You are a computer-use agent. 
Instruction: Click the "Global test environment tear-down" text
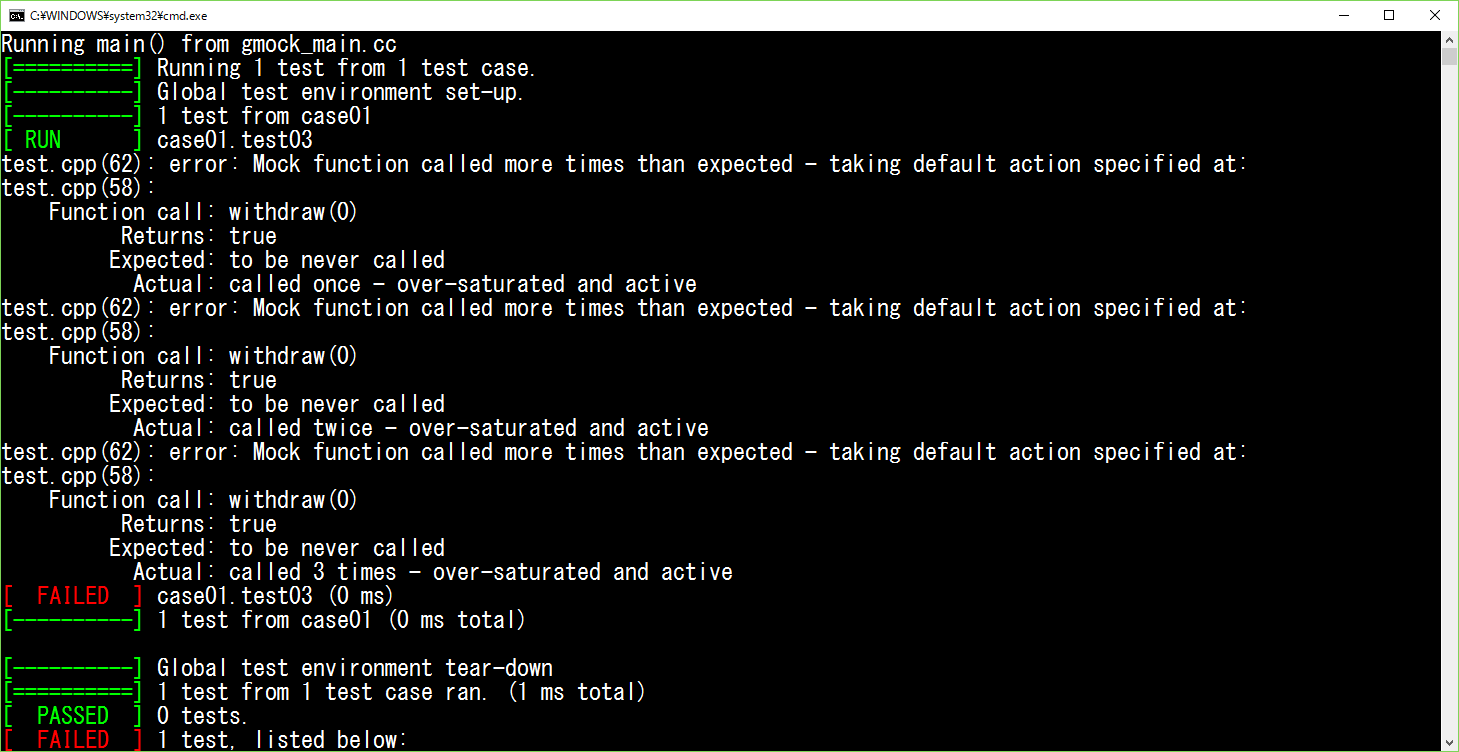click(x=354, y=668)
